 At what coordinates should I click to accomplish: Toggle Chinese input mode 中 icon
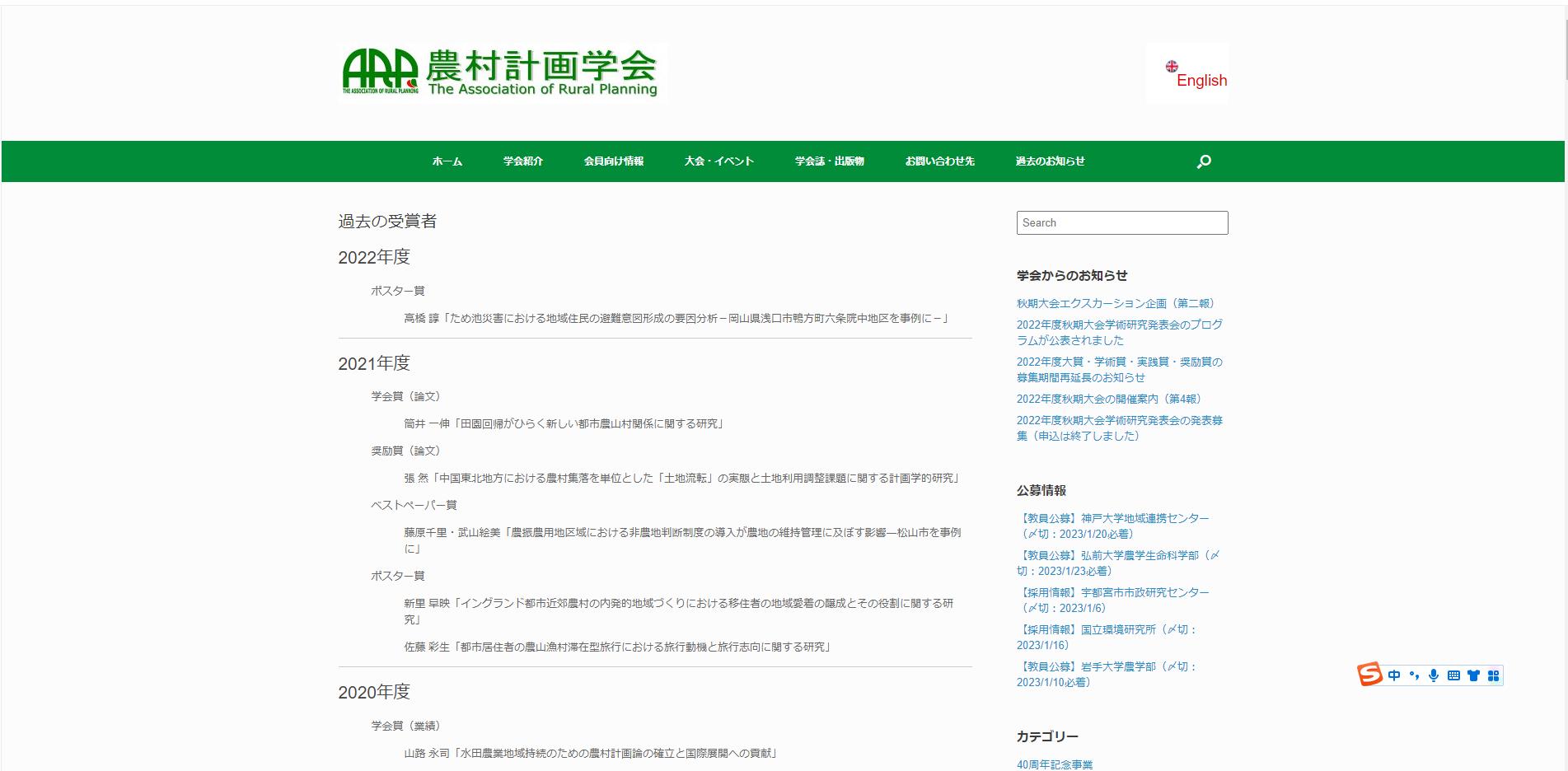click(1394, 675)
